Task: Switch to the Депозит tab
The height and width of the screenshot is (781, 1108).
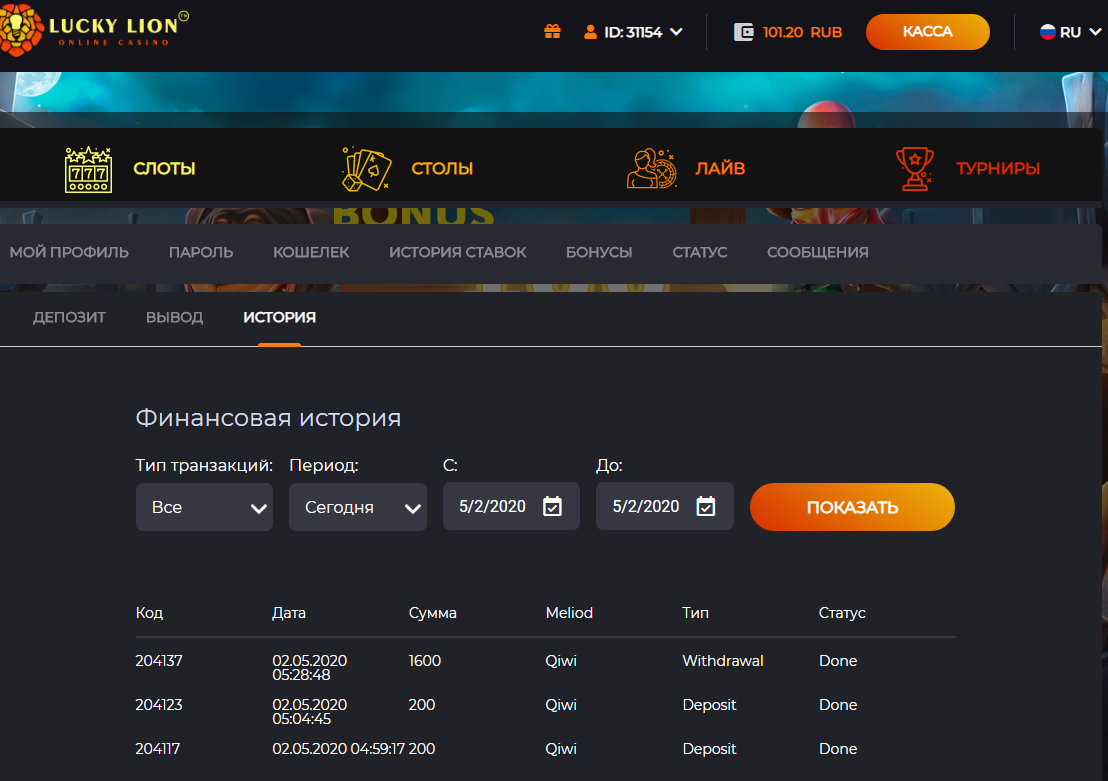Action: [x=69, y=317]
